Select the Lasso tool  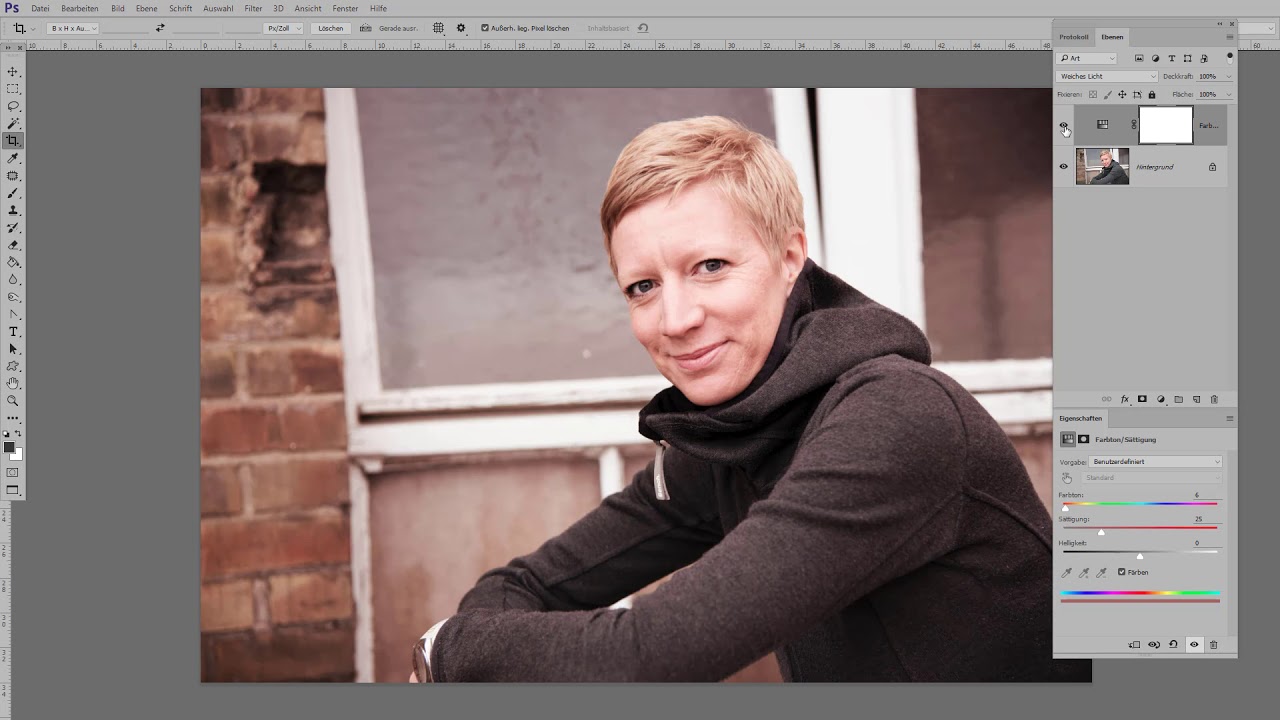pos(13,106)
